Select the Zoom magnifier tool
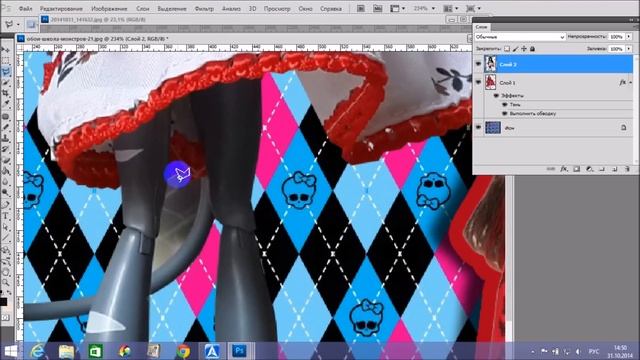 (x=6, y=282)
